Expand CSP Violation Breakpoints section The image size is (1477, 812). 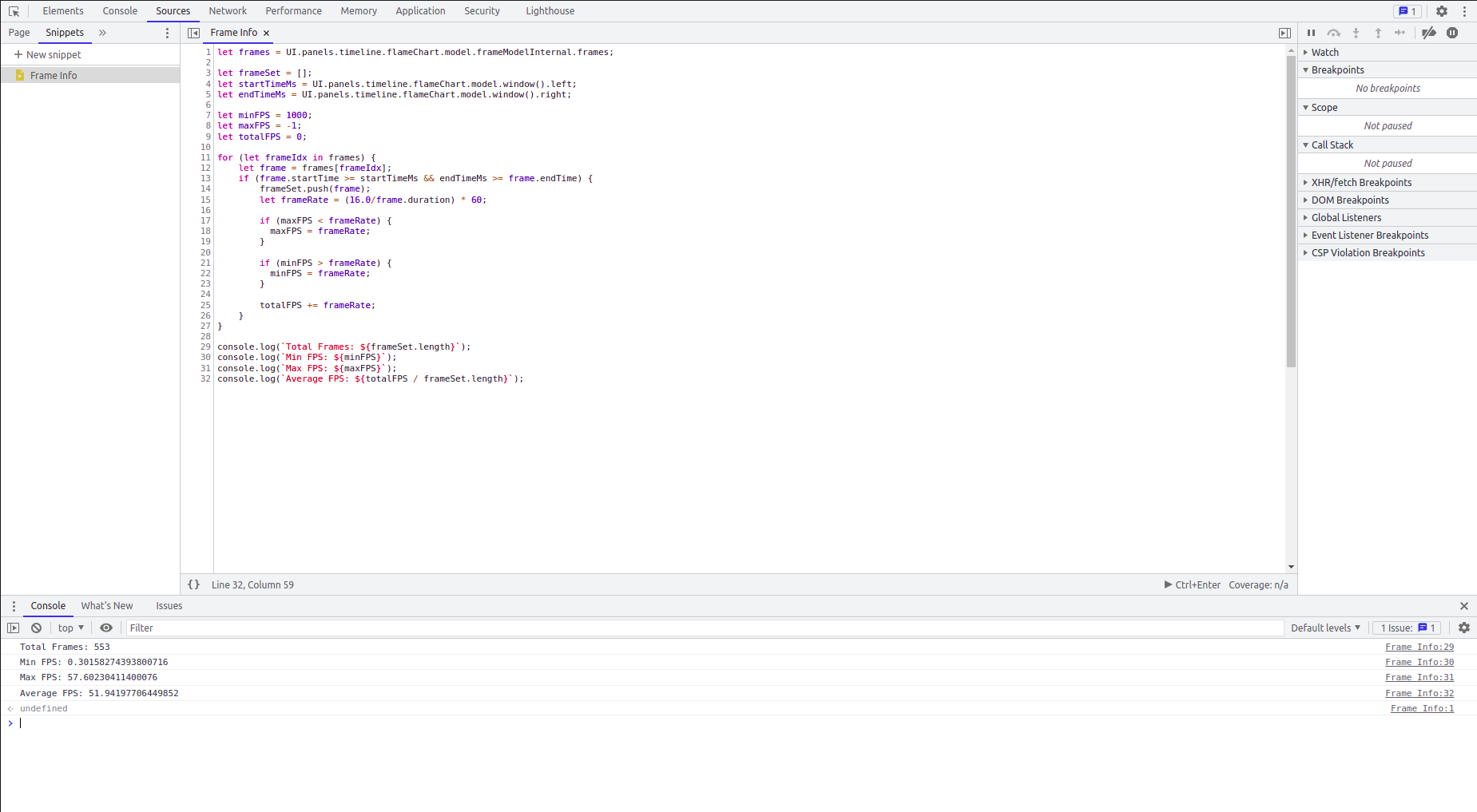tap(1388, 252)
